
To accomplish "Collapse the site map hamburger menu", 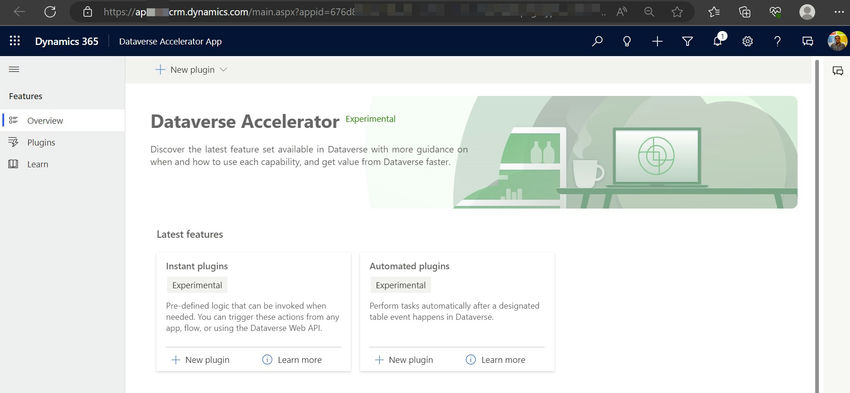I will tap(14, 69).
